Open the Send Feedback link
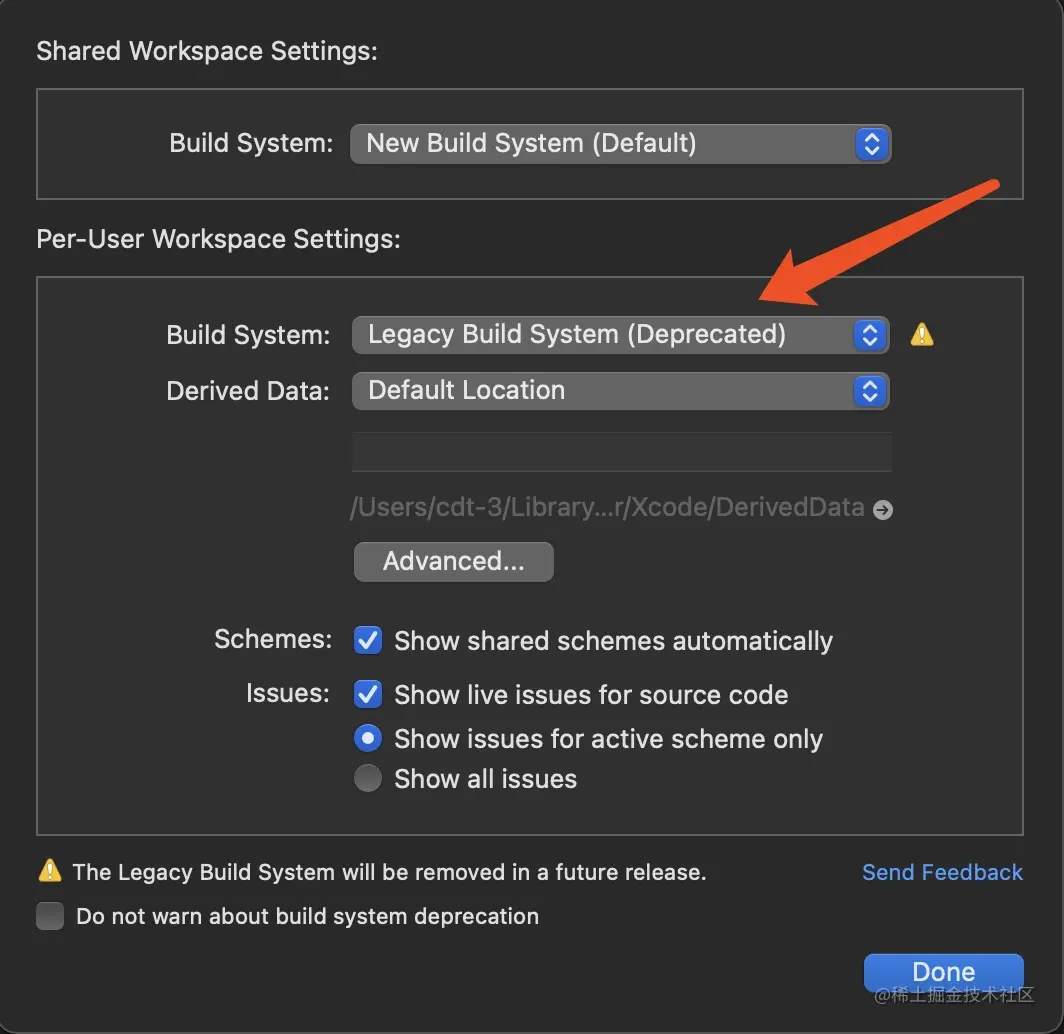 click(x=942, y=872)
